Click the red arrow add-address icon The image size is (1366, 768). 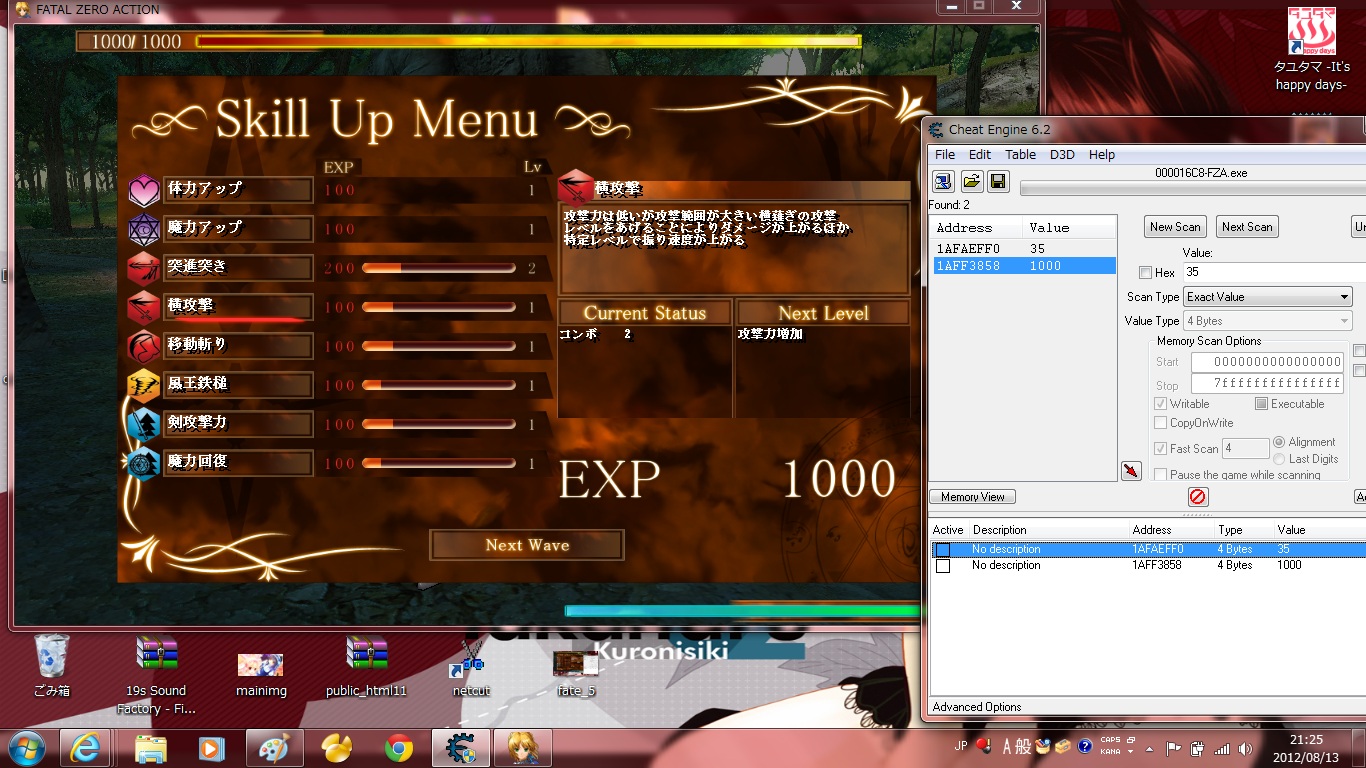point(1131,471)
